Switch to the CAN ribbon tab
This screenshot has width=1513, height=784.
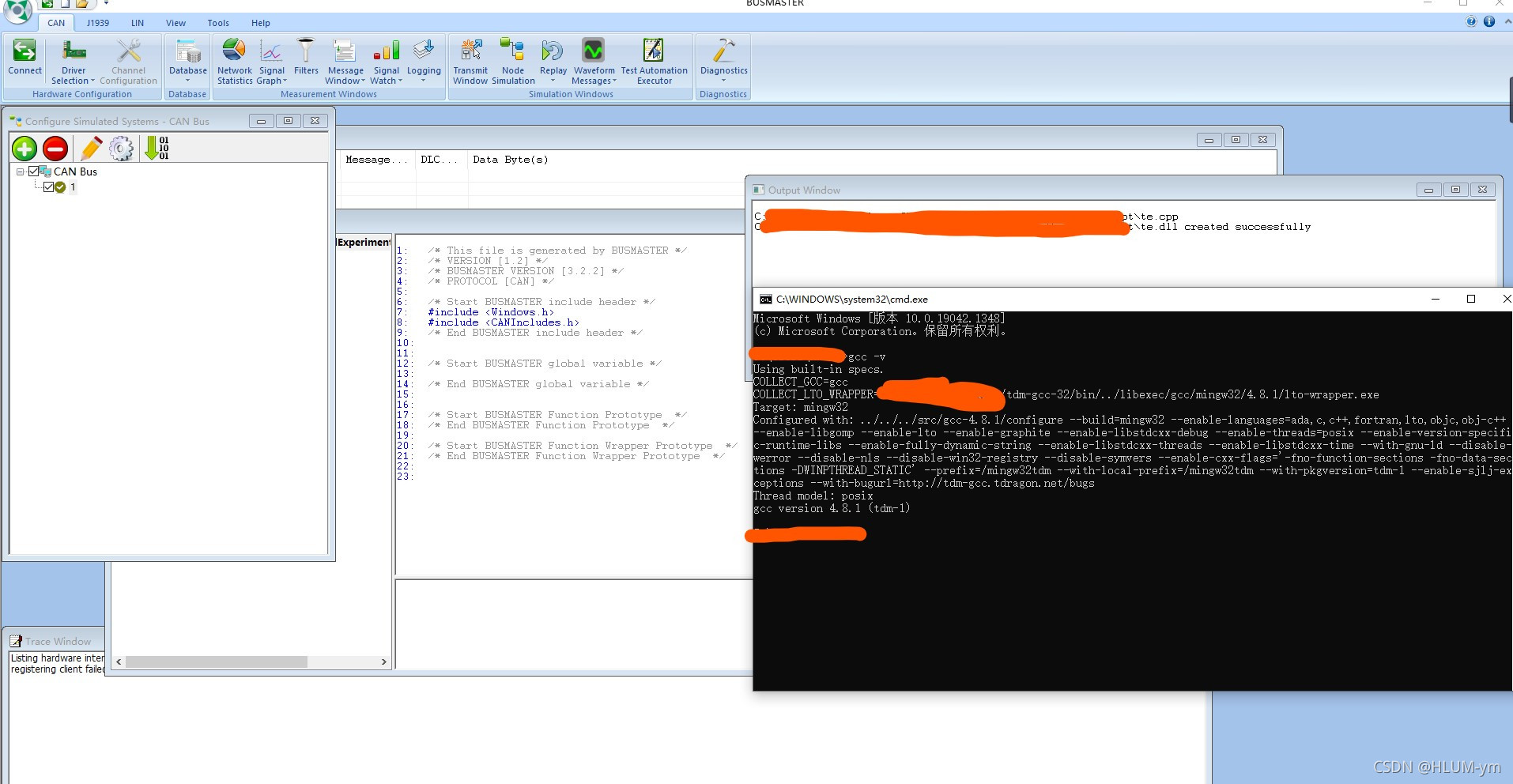56,23
